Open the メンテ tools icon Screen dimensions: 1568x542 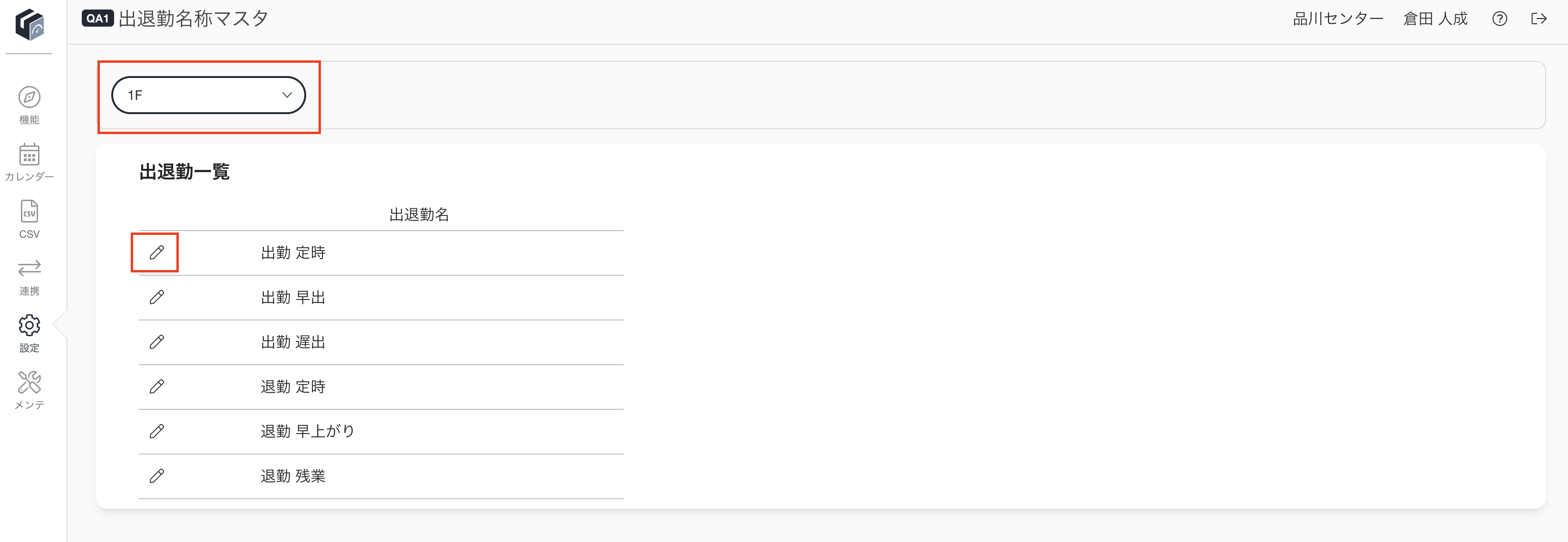[x=29, y=382]
